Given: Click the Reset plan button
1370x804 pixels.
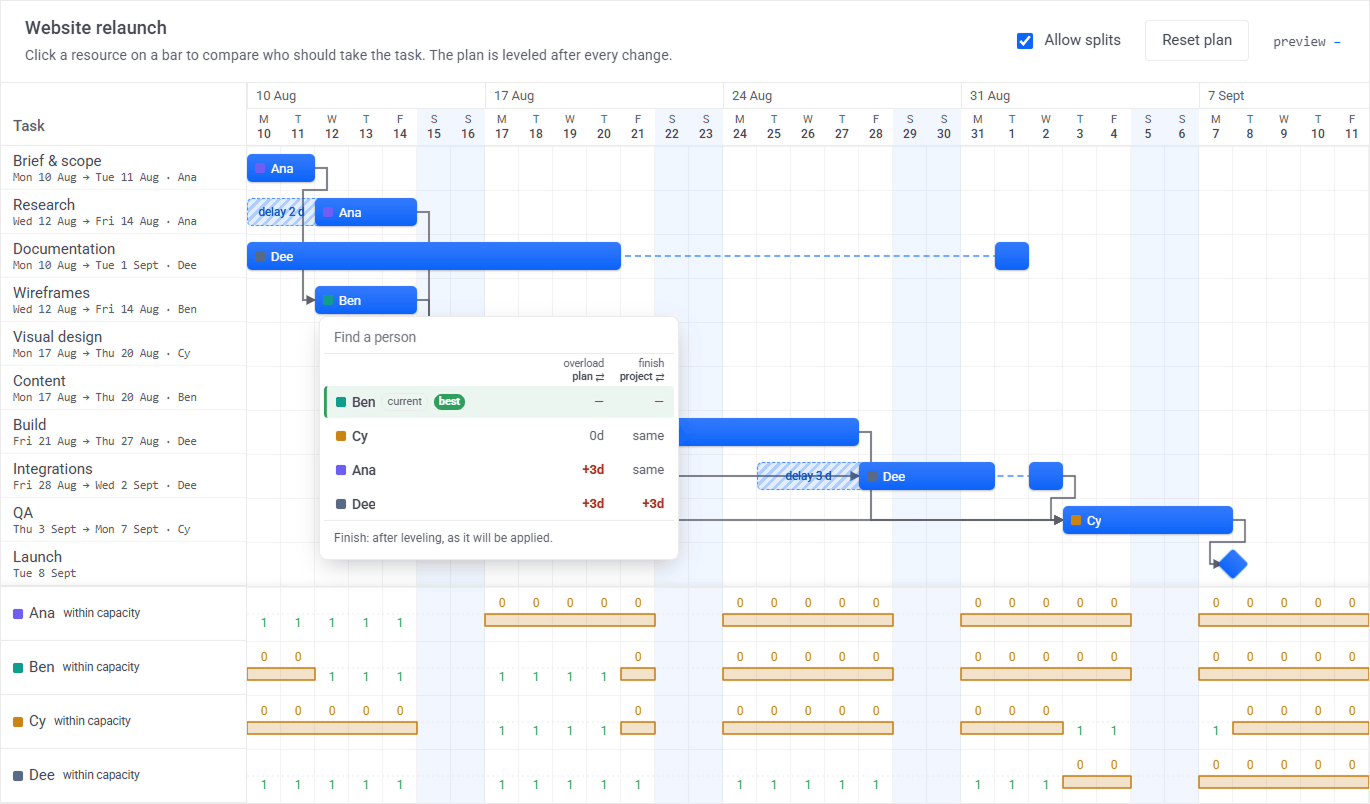Looking at the screenshot, I should click(x=1197, y=41).
